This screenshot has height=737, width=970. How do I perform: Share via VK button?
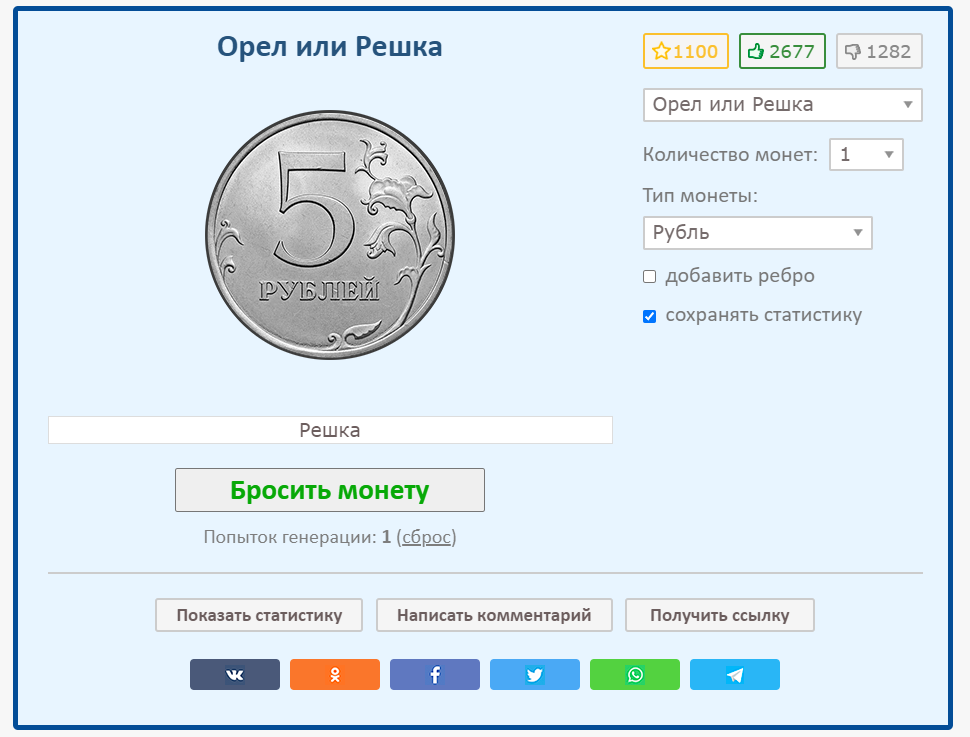click(235, 675)
